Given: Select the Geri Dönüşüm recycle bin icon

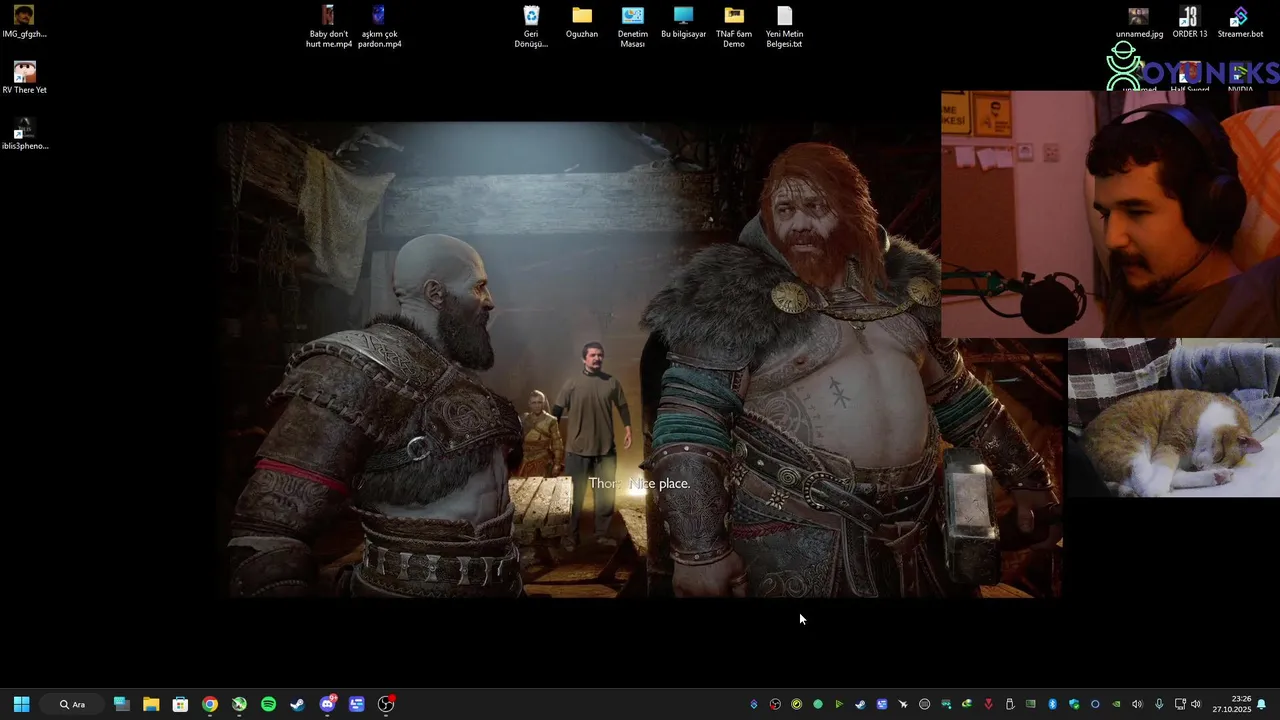Looking at the screenshot, I should coord(531,26).
